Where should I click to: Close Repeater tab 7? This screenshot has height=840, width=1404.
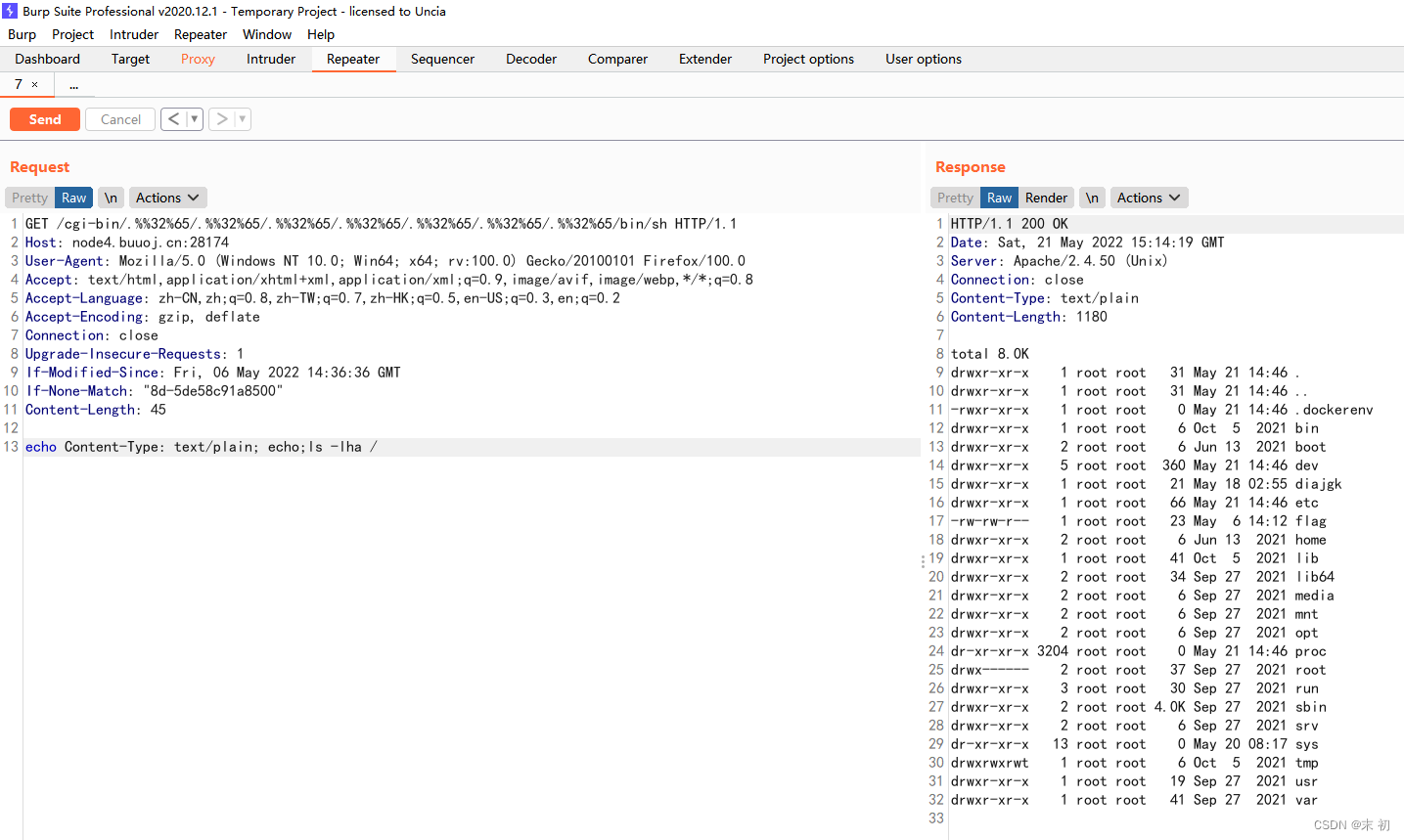35,85
